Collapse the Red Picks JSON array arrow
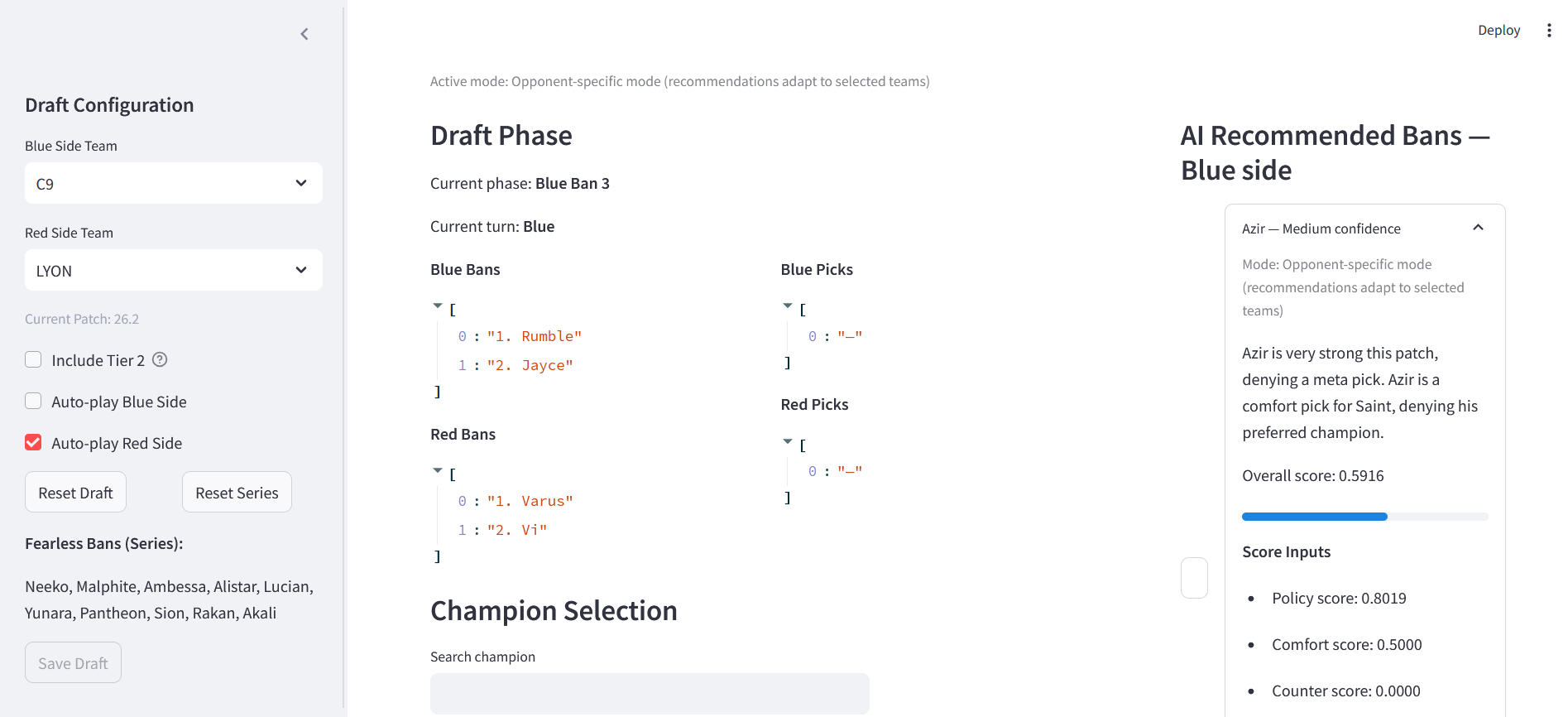This screenshot has height=717, width=1568. tap(788, 442)
